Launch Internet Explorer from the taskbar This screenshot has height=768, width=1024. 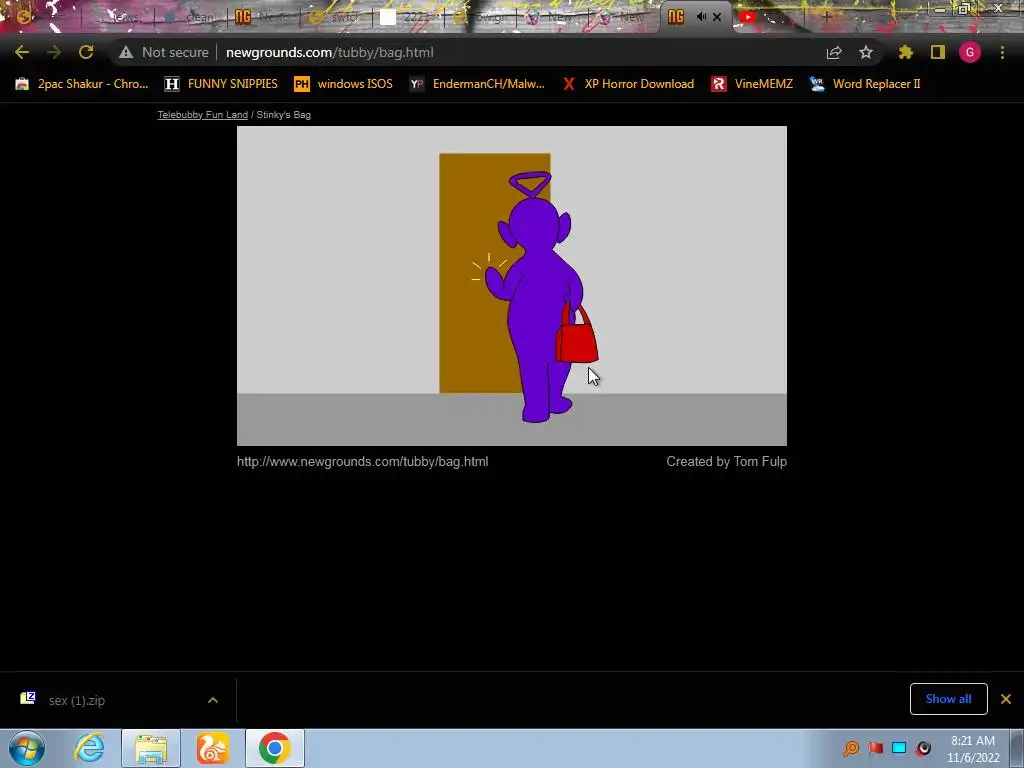[x=89, y=748]
